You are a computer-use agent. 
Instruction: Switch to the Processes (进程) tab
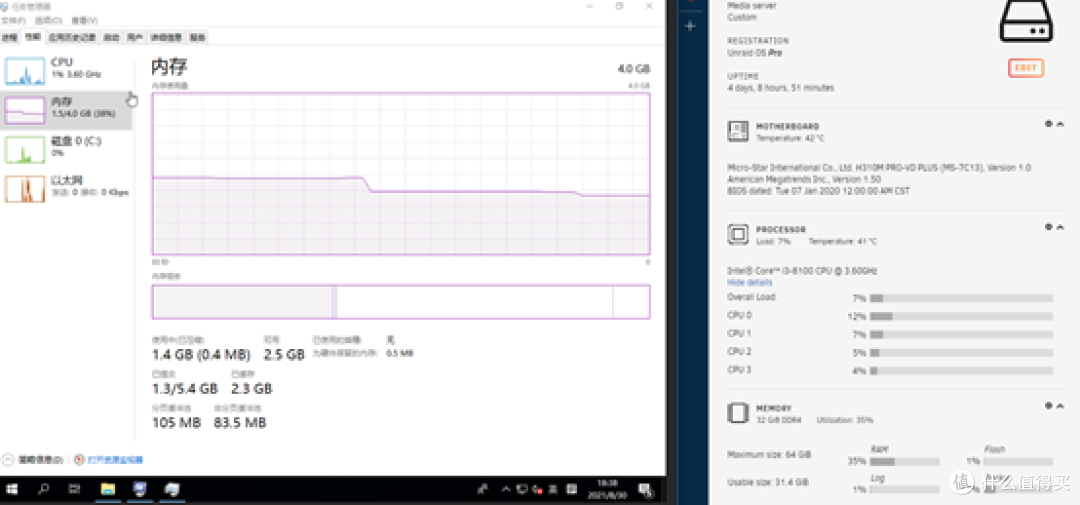(9, 37)
